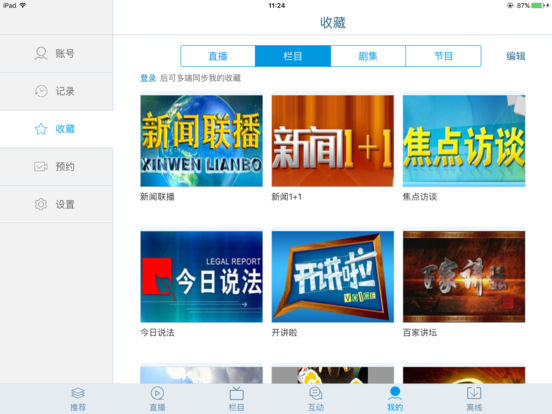Image resolution: width=552 pixels, height=414 pixels.
Task: Click the 焦点访谈 caption text
Action: (x=420, y=196)
